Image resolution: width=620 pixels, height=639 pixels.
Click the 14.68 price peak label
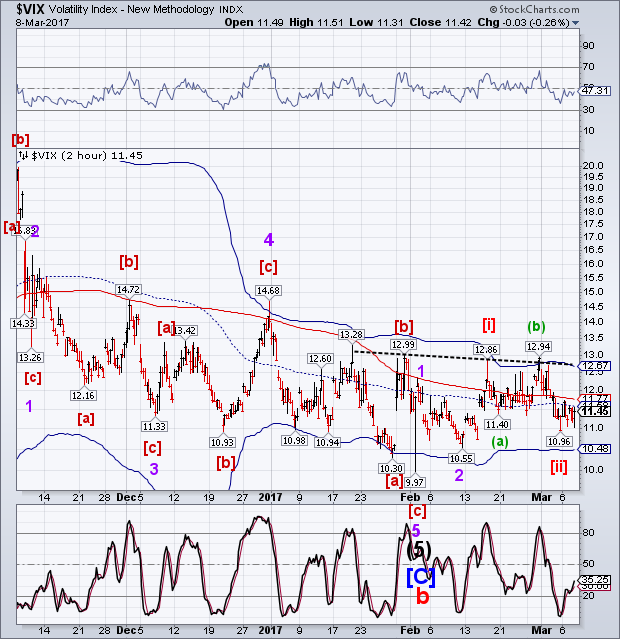pos(268,290)
